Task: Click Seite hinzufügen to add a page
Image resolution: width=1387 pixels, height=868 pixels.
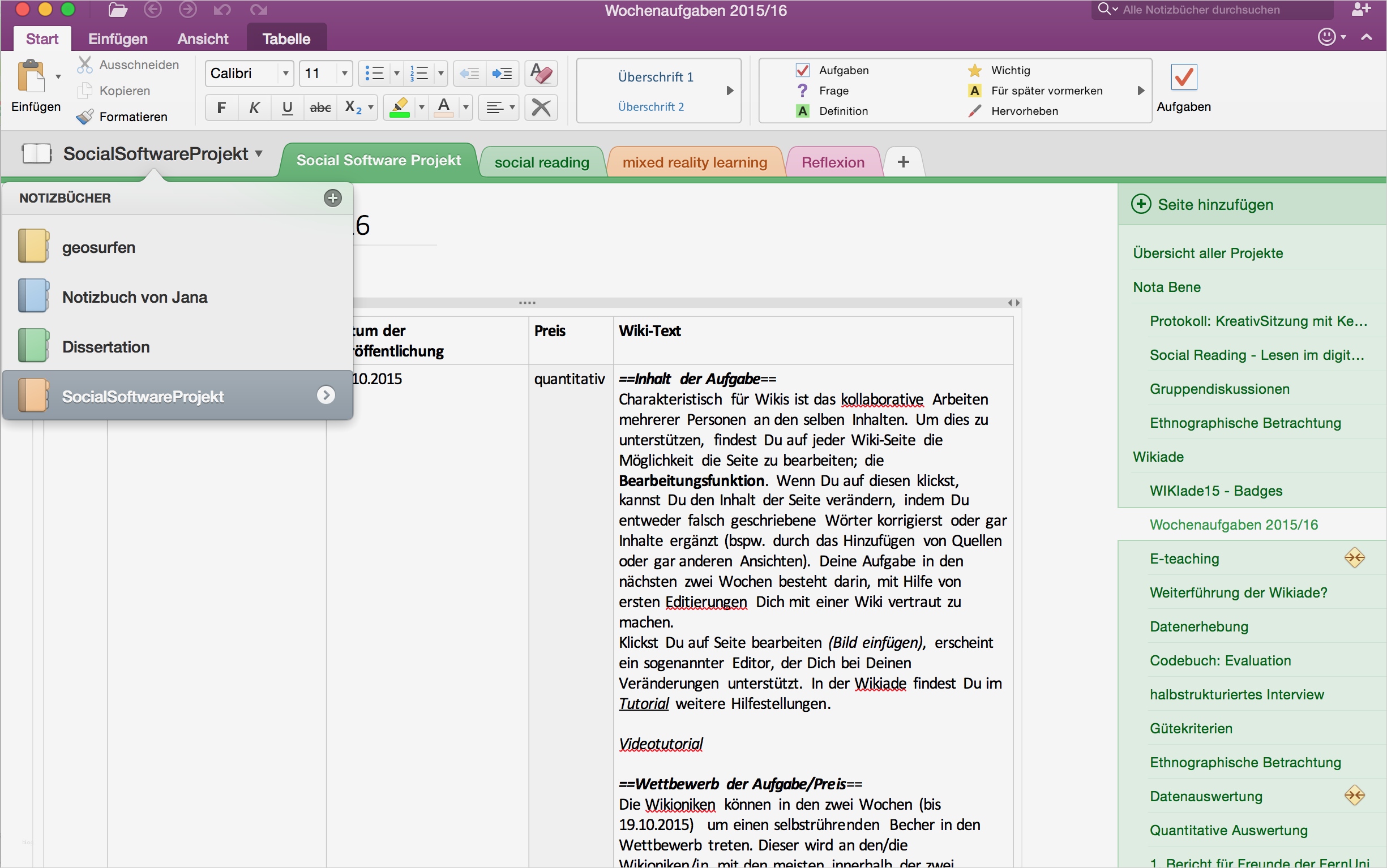Action: coord(1216,204)
